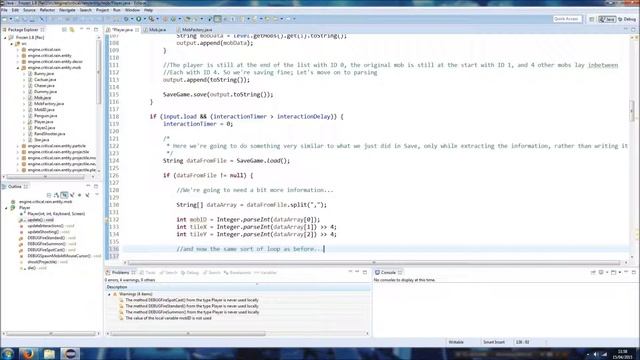Collapse the Frozen 1.8 project node
640x360 pixels.
[x=6, y=38]
